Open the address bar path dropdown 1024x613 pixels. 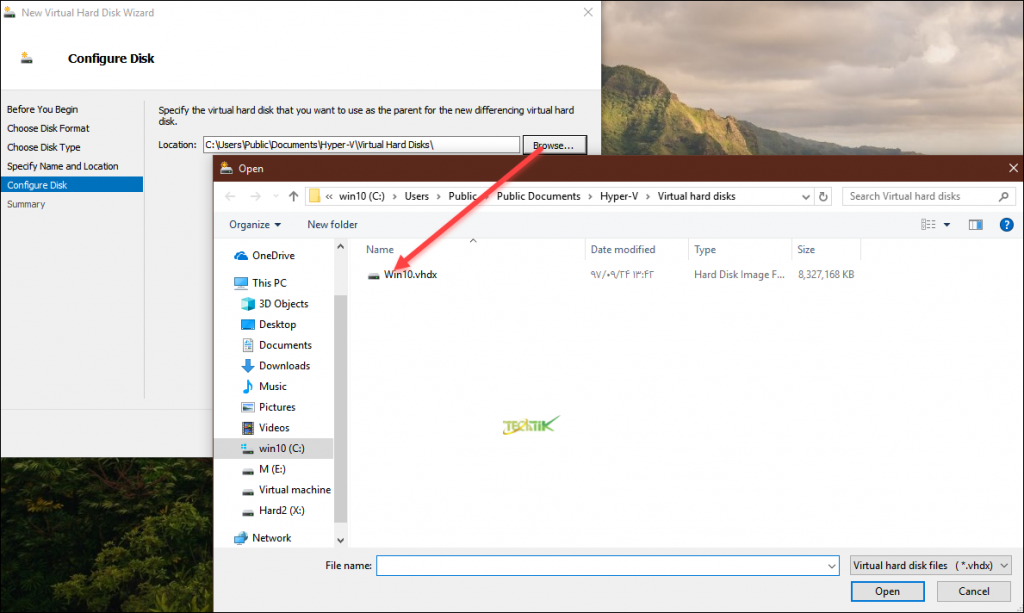point(805,196)
